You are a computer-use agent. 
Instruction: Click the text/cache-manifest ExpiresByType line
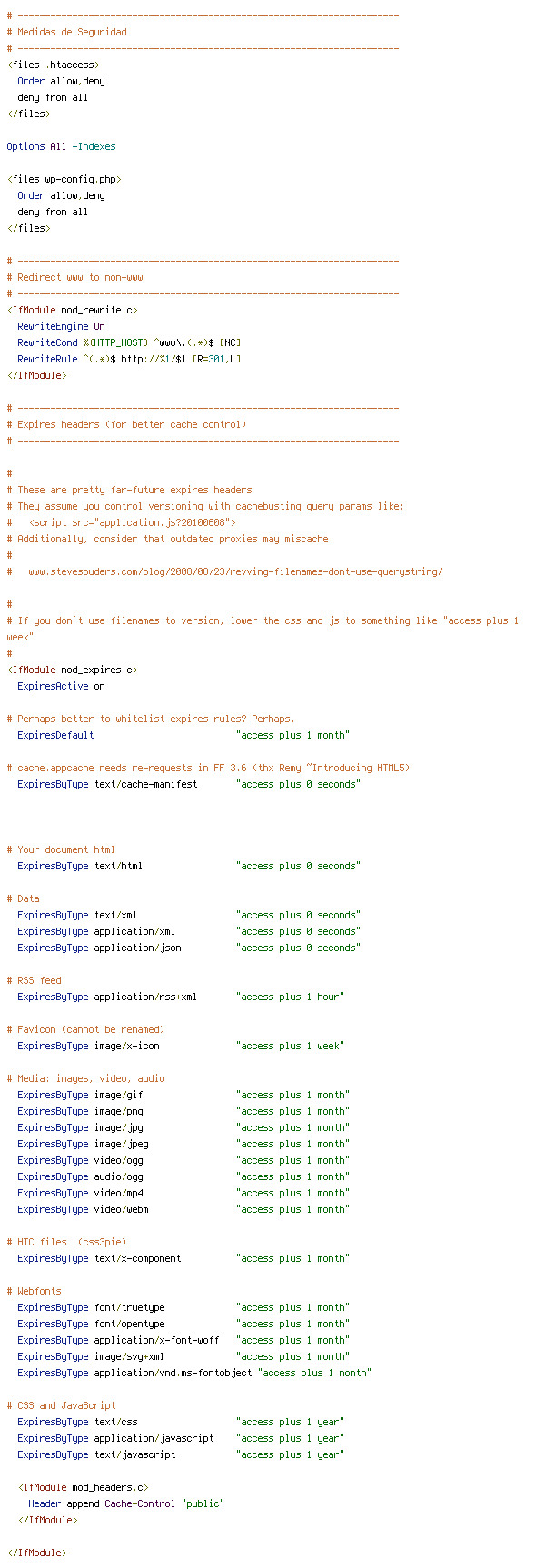(189, 784)
